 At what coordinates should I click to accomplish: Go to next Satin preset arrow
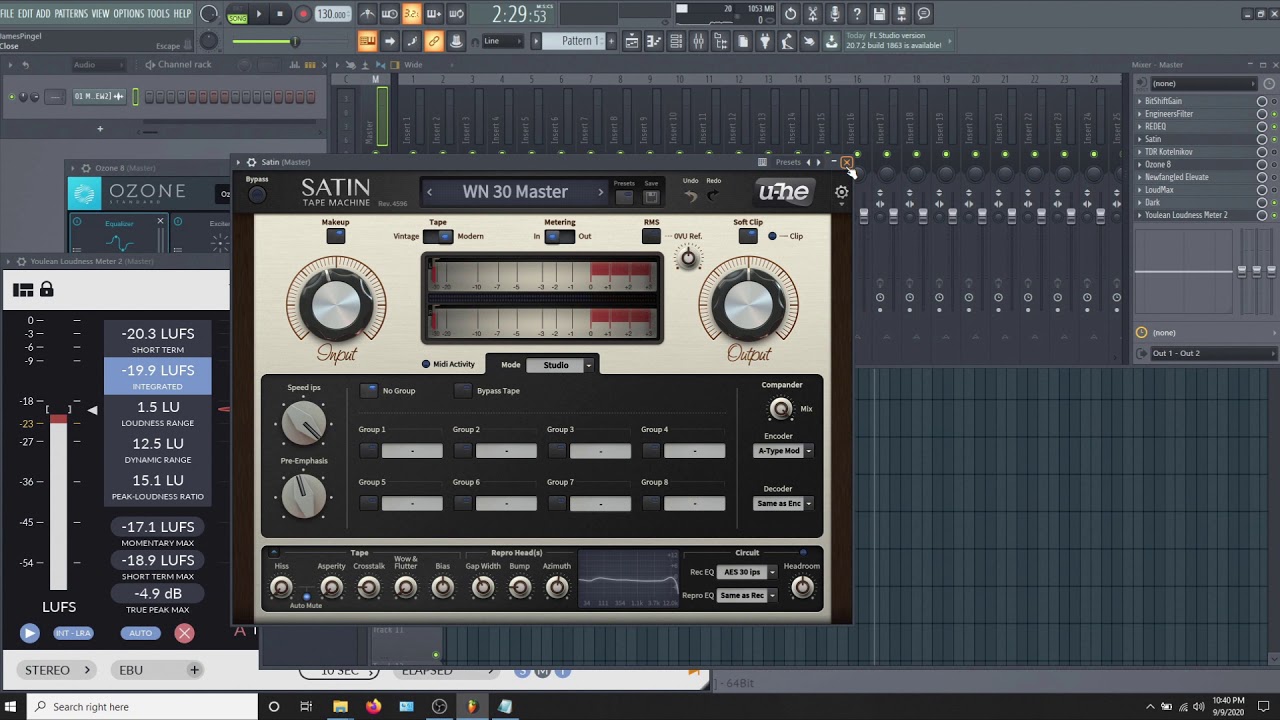(601, 192)
